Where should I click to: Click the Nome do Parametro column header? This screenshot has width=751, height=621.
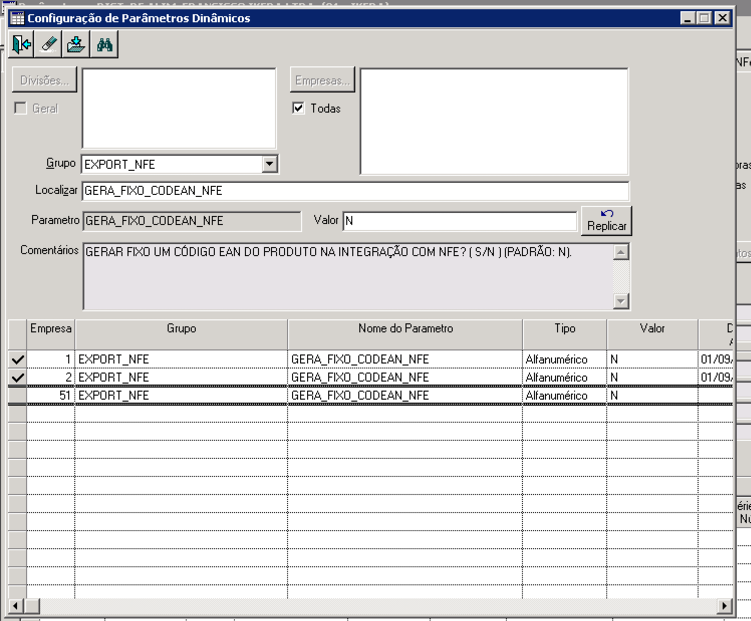tap(405, 334)
